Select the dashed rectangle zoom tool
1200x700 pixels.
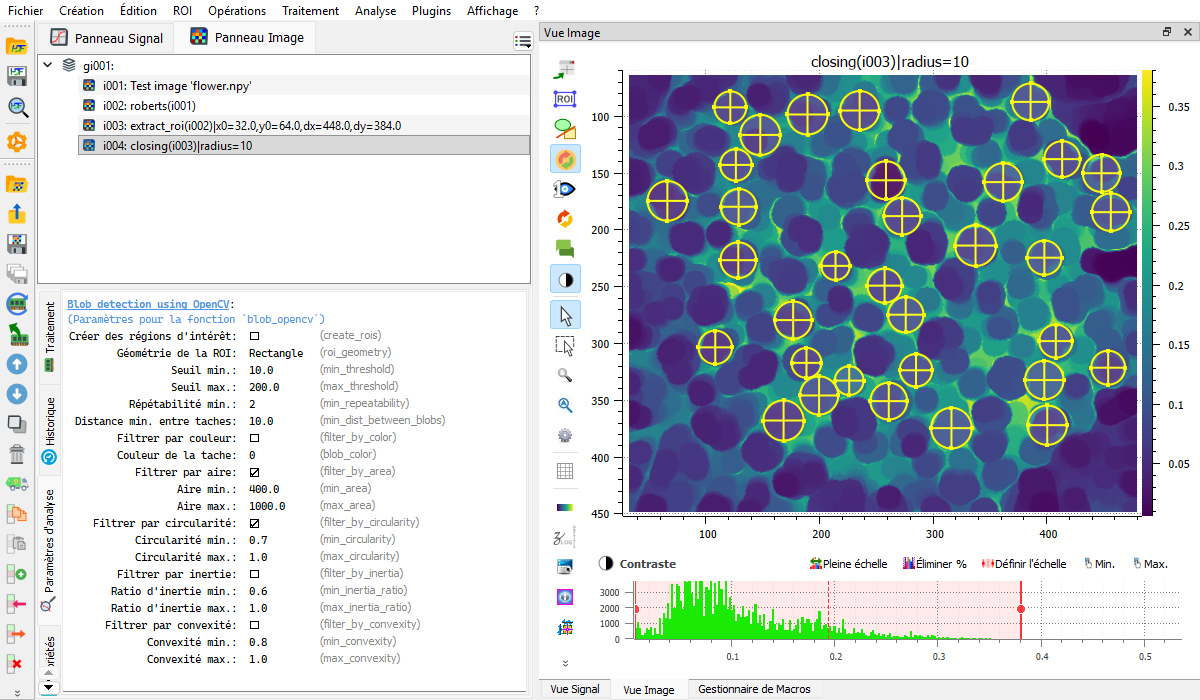pyautogui.click(x=565, y=346)
